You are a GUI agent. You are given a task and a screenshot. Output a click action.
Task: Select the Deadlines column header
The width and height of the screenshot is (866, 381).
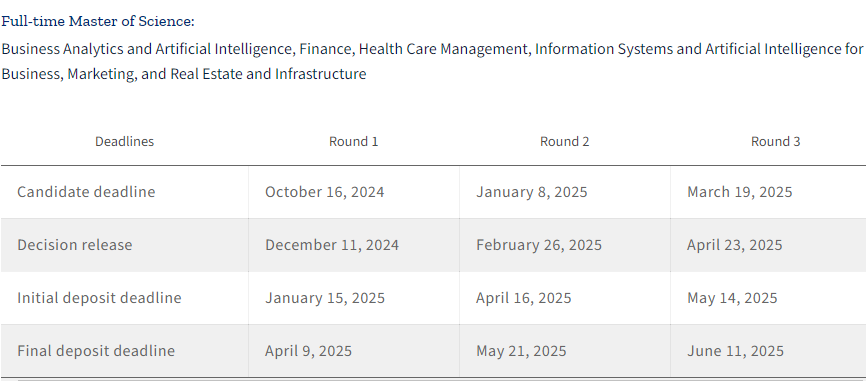point(124,141)
